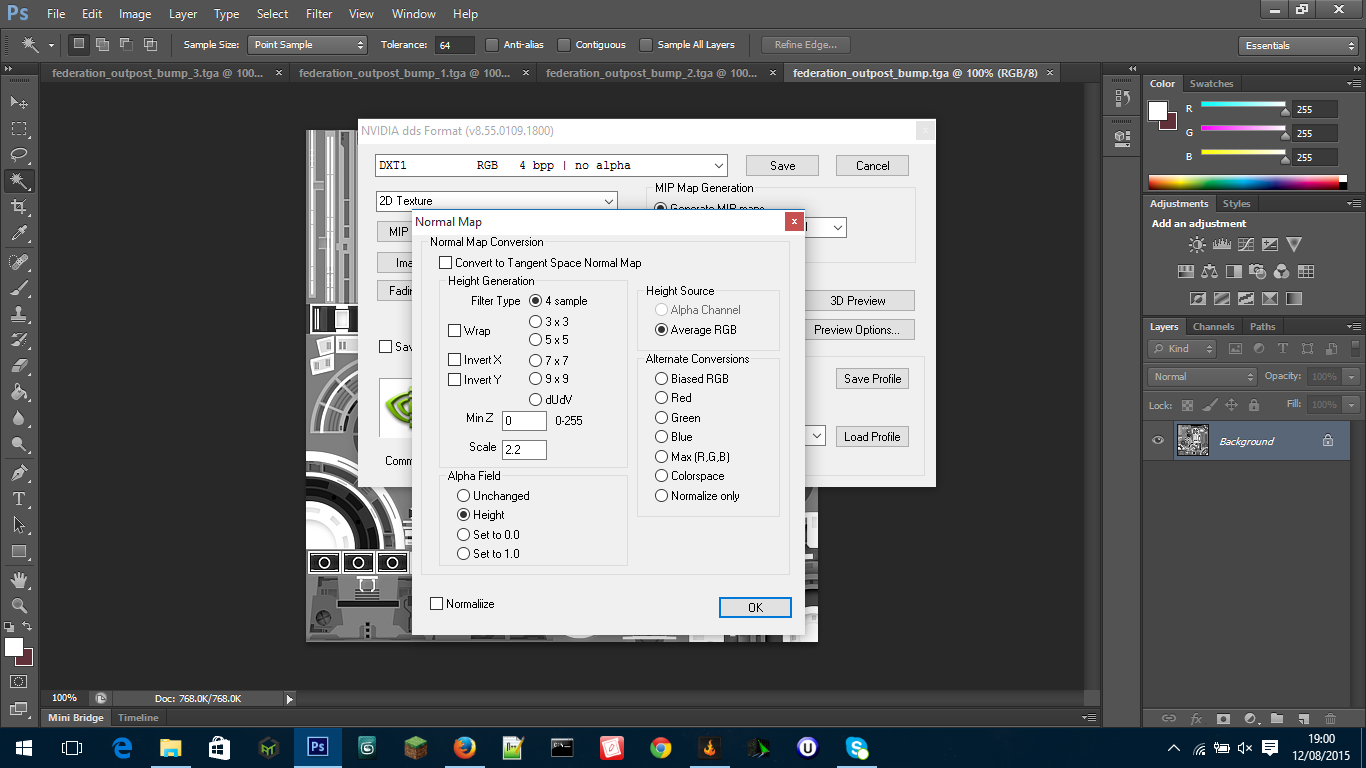
Task: Select Normalize only conversion
Action: point(662,496)
